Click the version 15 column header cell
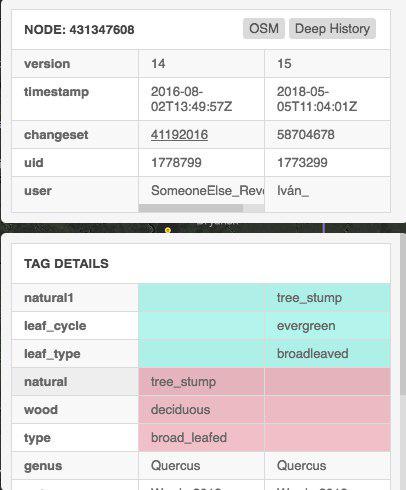406x490 pixels. (327, 64)
